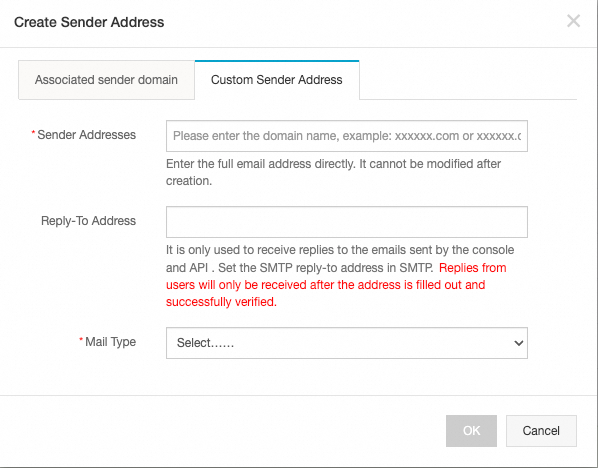598x468 pixels.
Task: Click into the Reply-To Address field
Action: coord(347,222)
